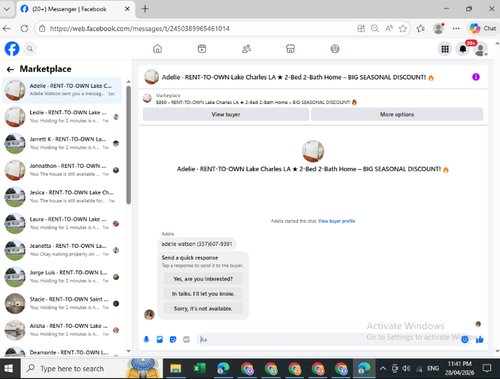Viewport: 500px width, 379px height.
Task: Open the Facebook menu grid icon
Action: click(x=445, y=49)
